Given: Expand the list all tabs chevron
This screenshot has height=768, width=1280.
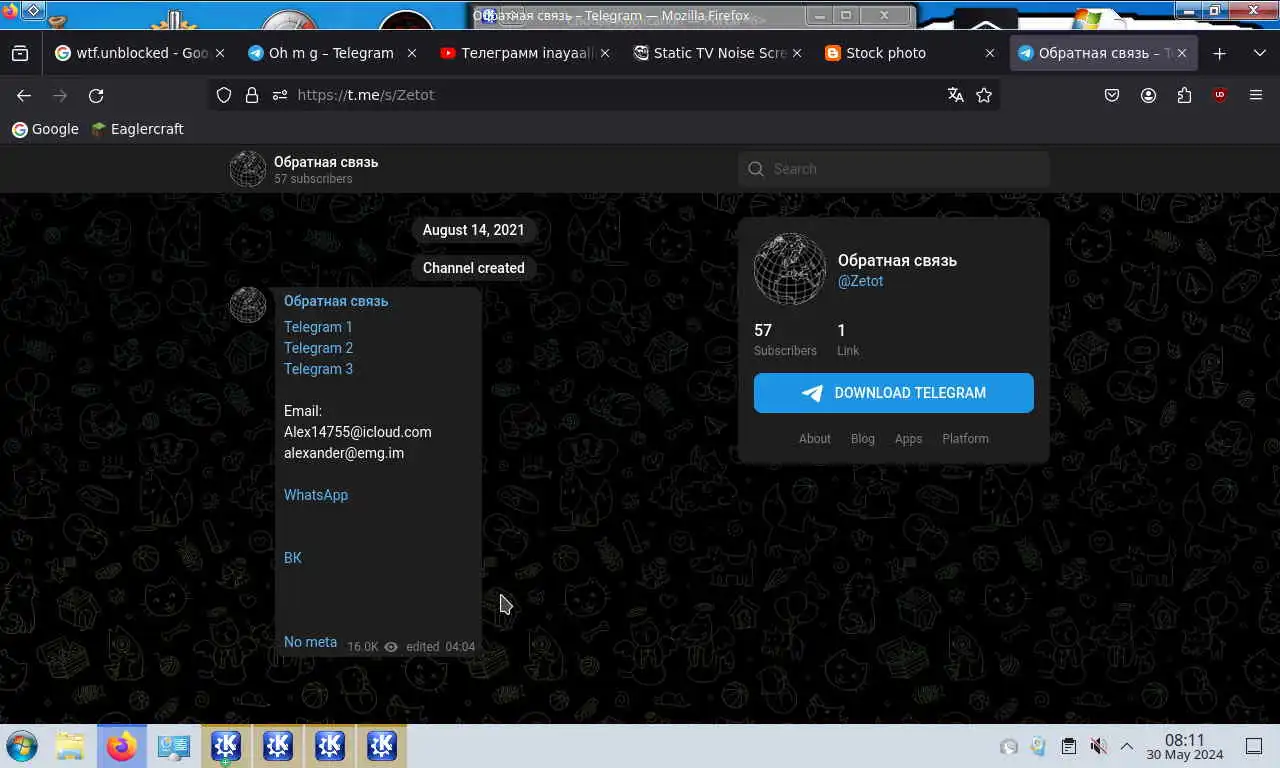Looking at the screenshot, I should [x=1259, y=53].
